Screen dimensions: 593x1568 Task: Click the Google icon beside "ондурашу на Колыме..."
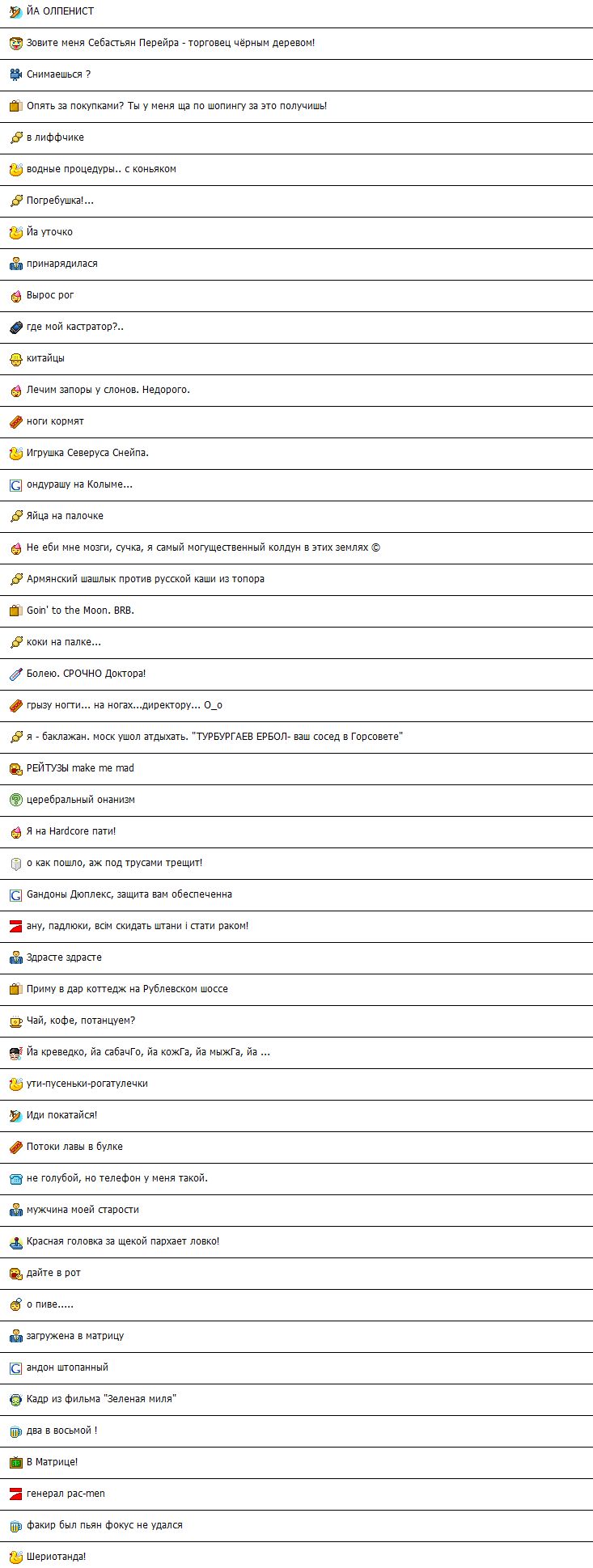point(15,484)
